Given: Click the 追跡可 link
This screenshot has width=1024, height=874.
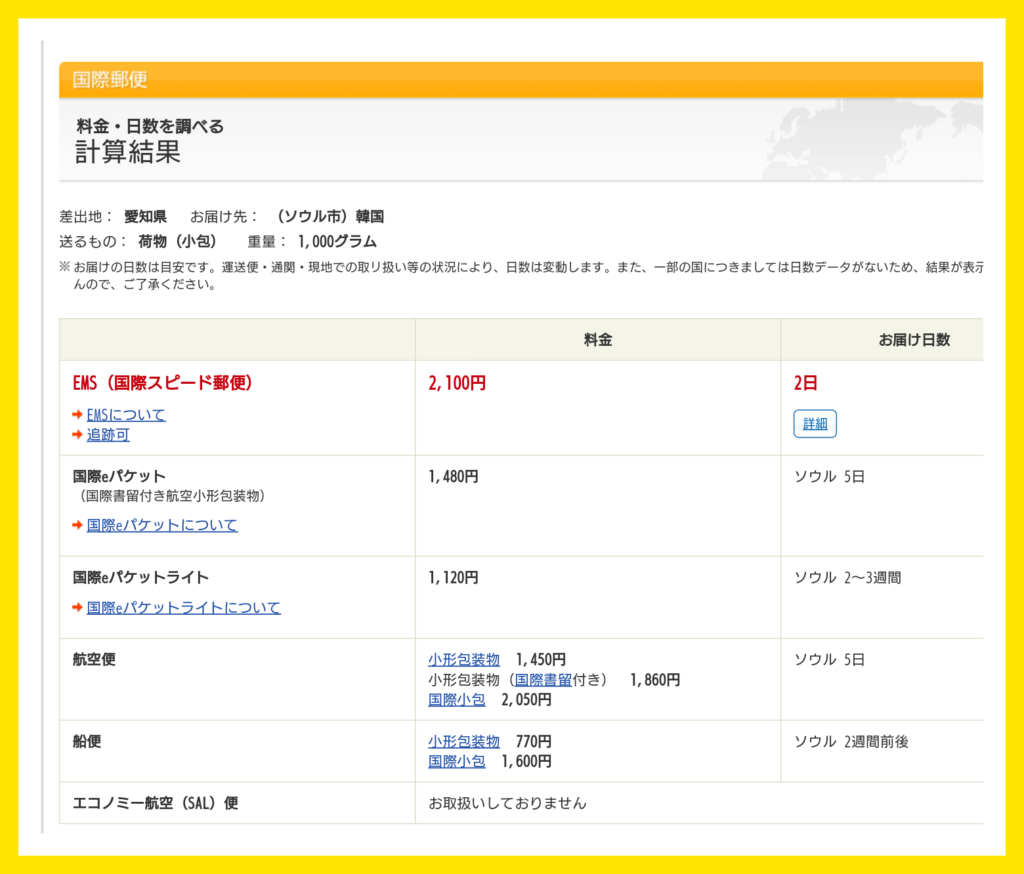Looking at the screenshot, I should tap(108, 434).
